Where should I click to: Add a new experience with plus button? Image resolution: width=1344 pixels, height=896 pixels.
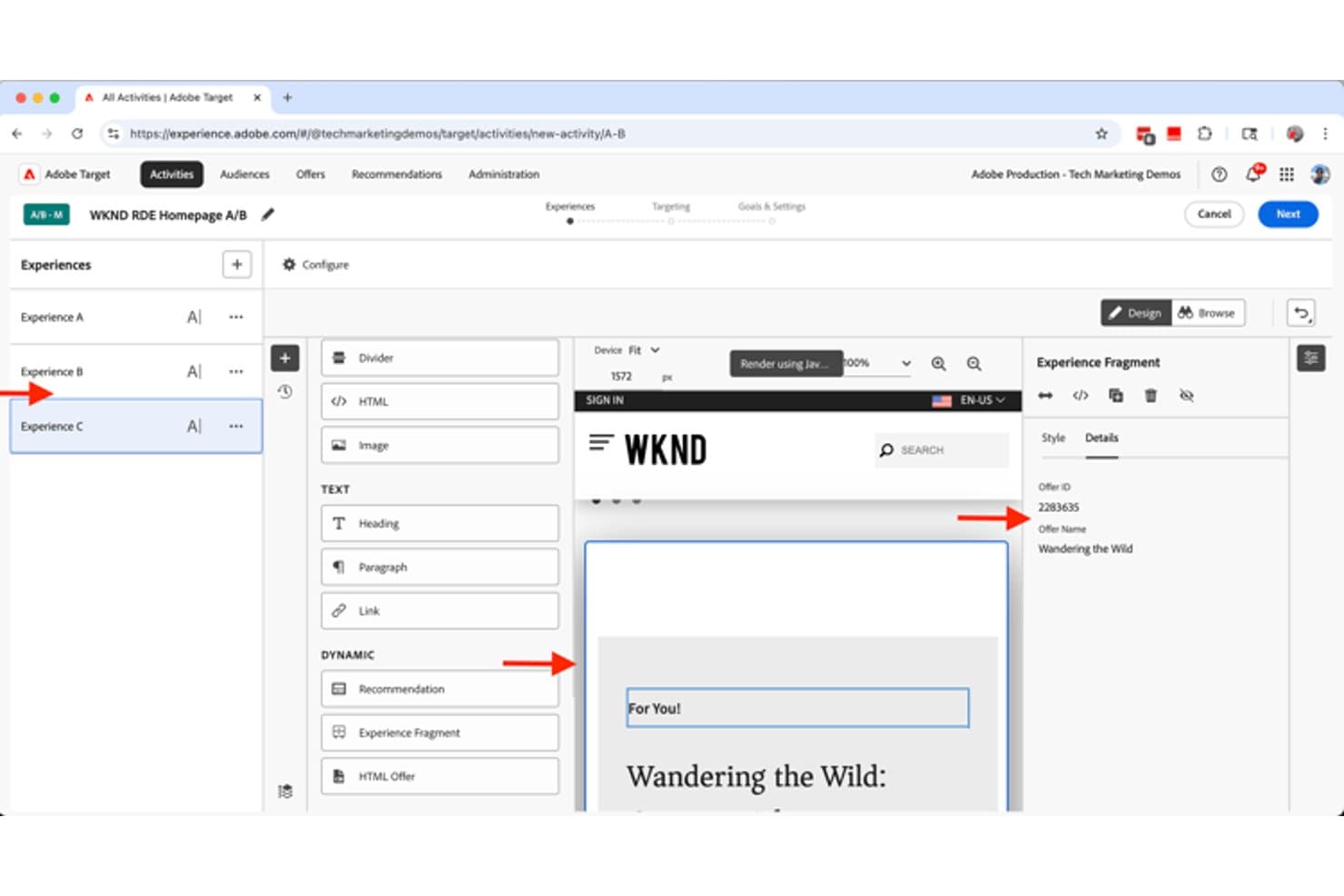[x=237, y=264]
